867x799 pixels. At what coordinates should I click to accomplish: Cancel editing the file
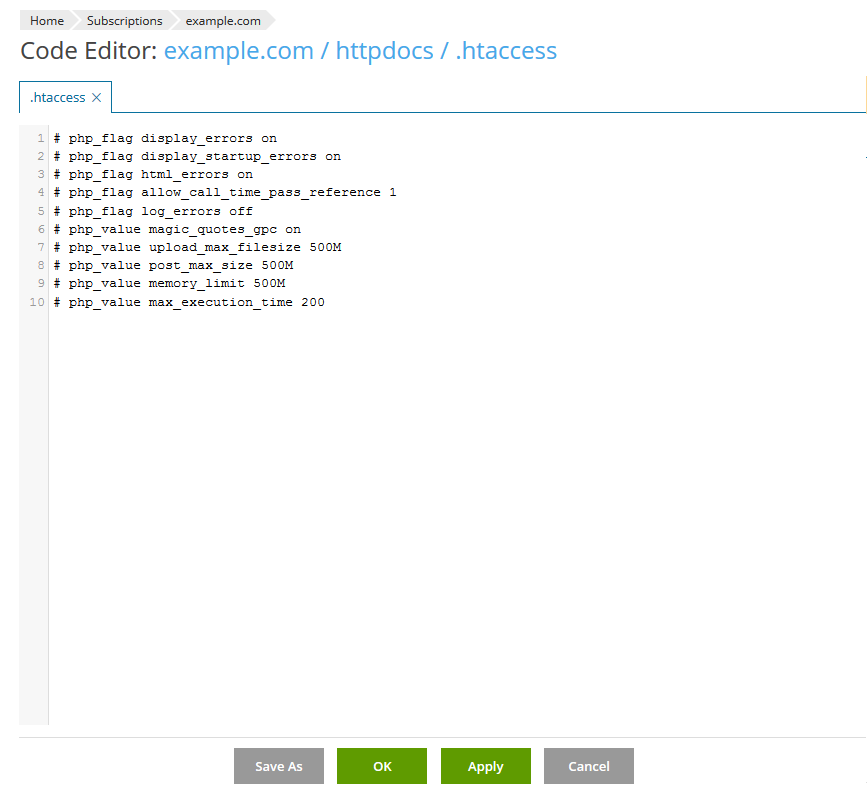click(x=588, y=766)
